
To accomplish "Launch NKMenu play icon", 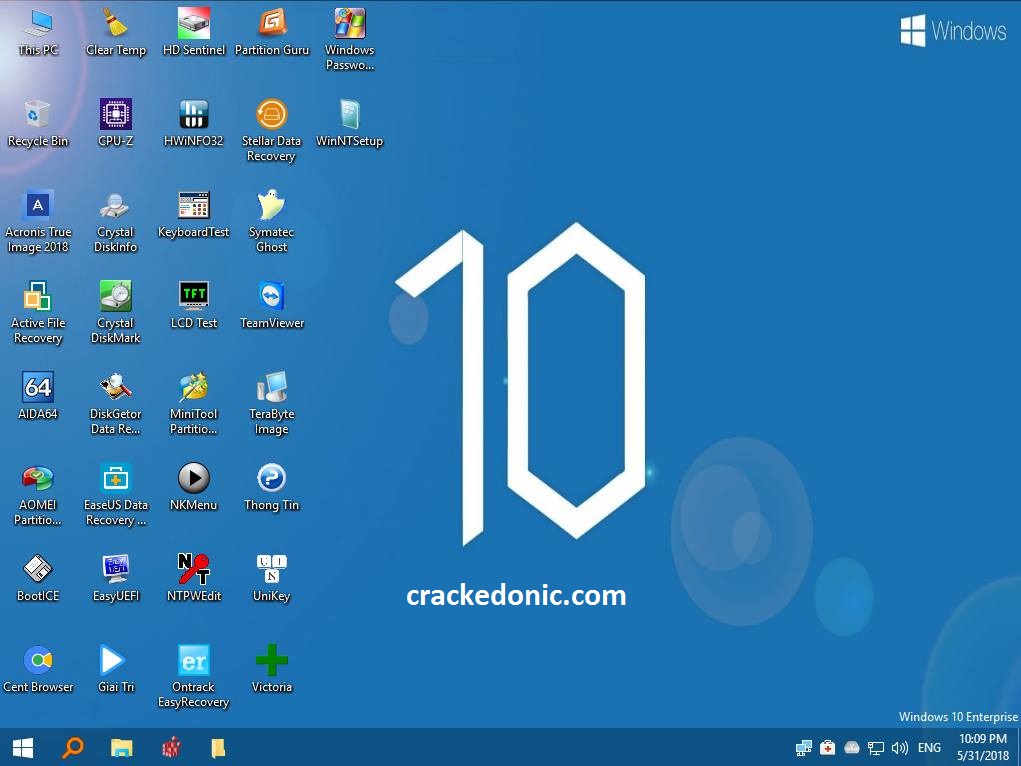I will tap(193, 487).
